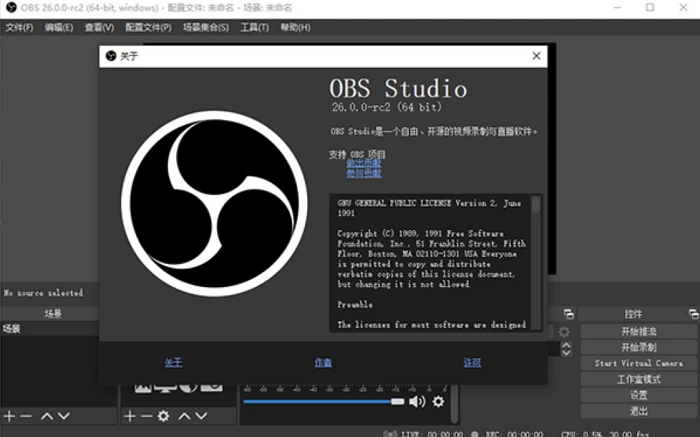Add a source with the plus icon
This screenshot has width=700, height=437.
(129, 416)
